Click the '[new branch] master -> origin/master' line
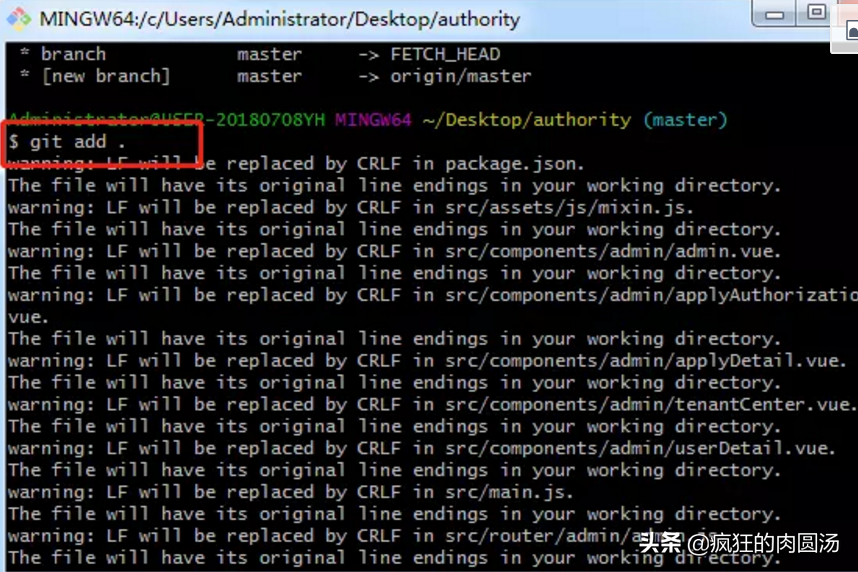Viewport: 858px width, 572px height. tap(275, 76)
